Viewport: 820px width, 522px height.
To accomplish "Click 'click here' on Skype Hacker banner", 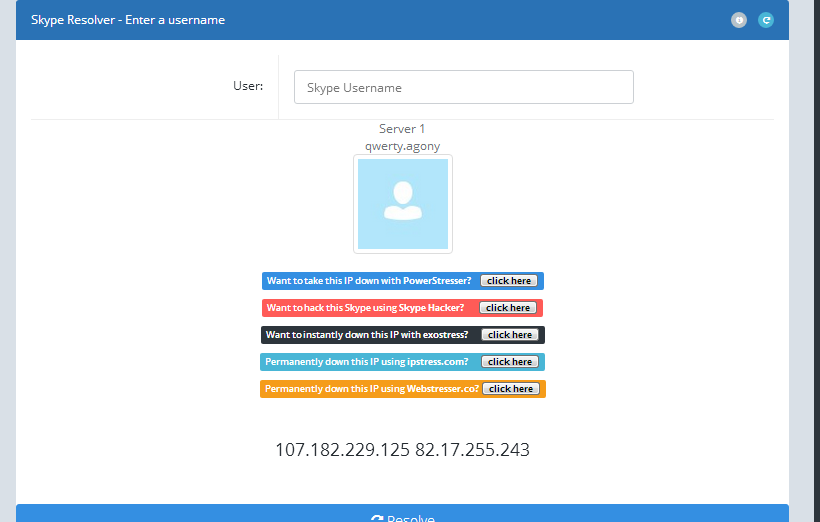I will pos(508,308).
